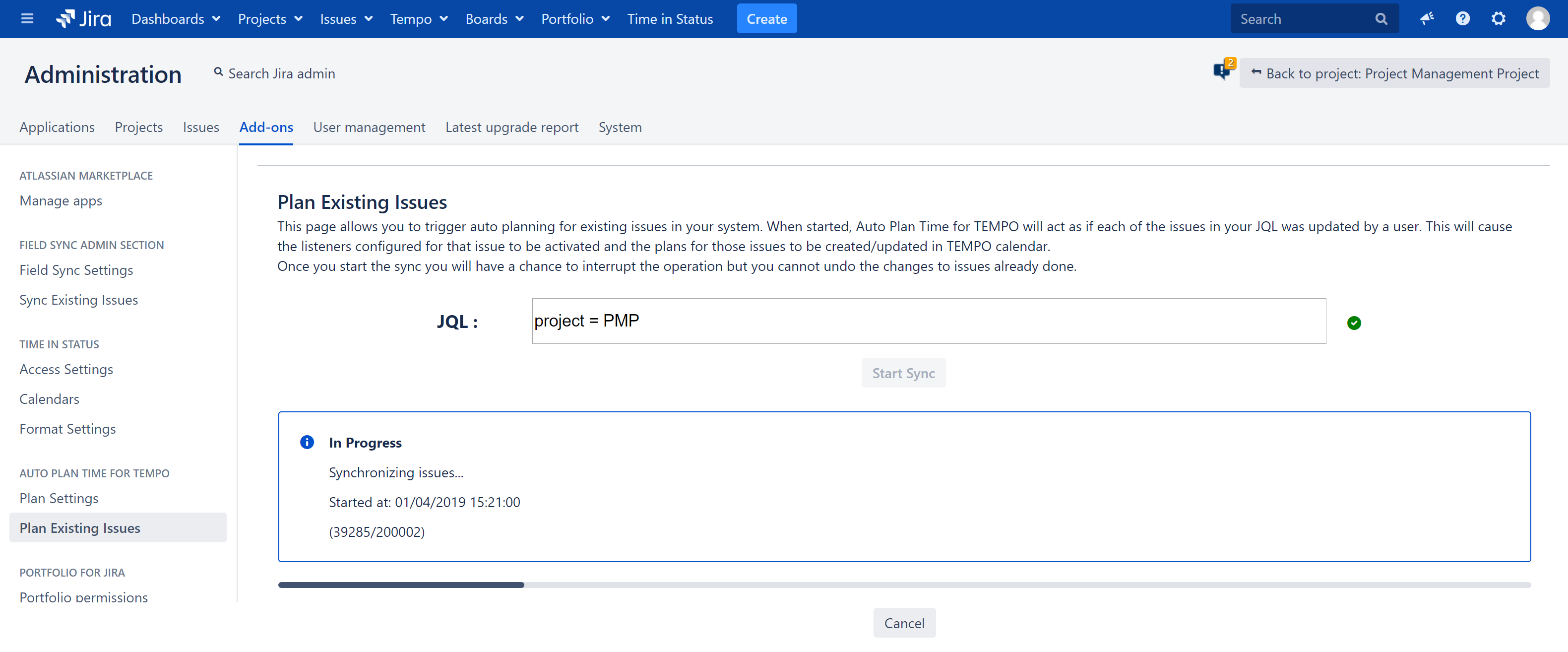Click the Cancel button

click(x=904, y=623)
